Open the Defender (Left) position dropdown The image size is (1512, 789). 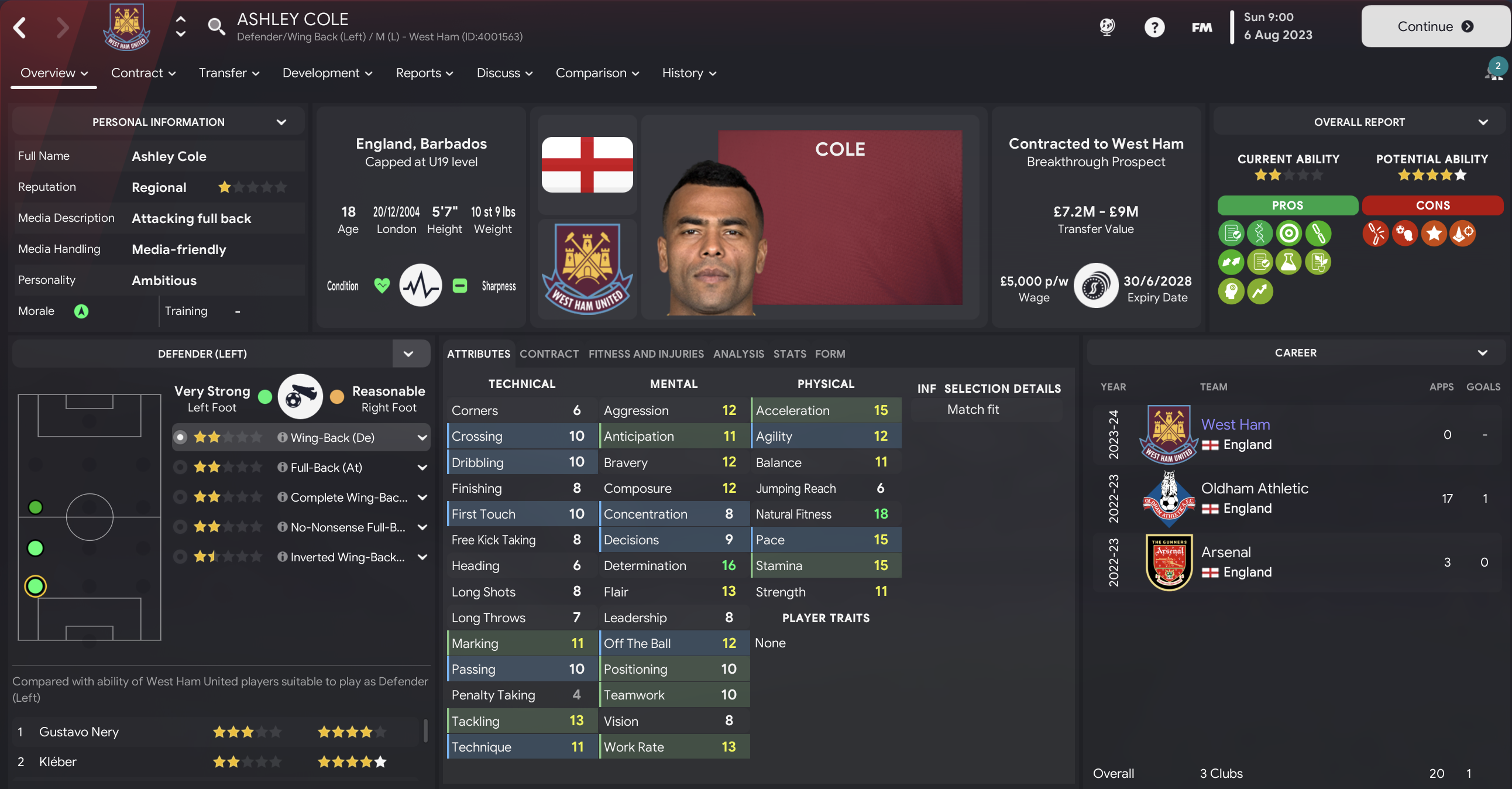pos(408,354)
